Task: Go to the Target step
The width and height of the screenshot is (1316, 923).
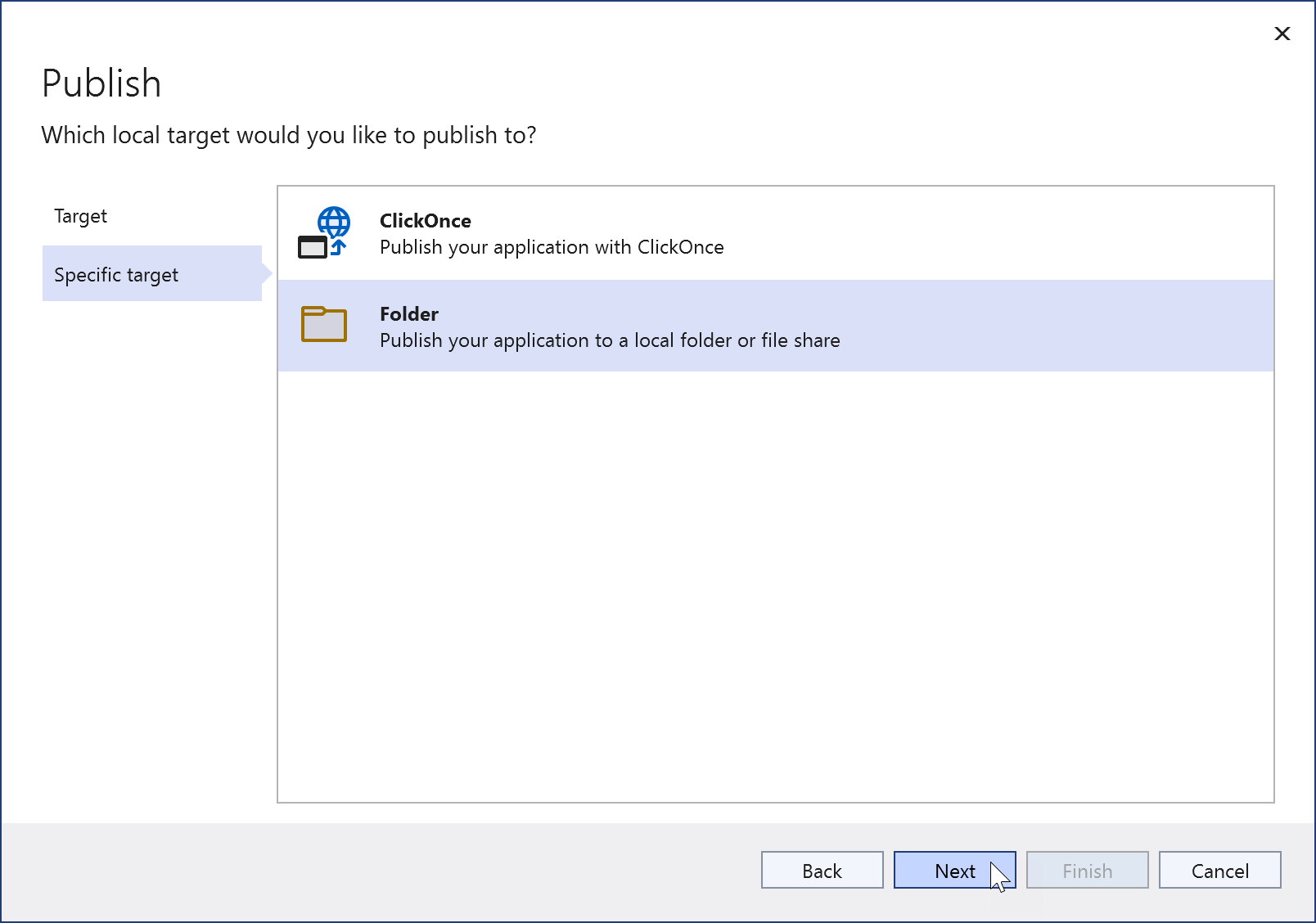Action: [81, 216]
